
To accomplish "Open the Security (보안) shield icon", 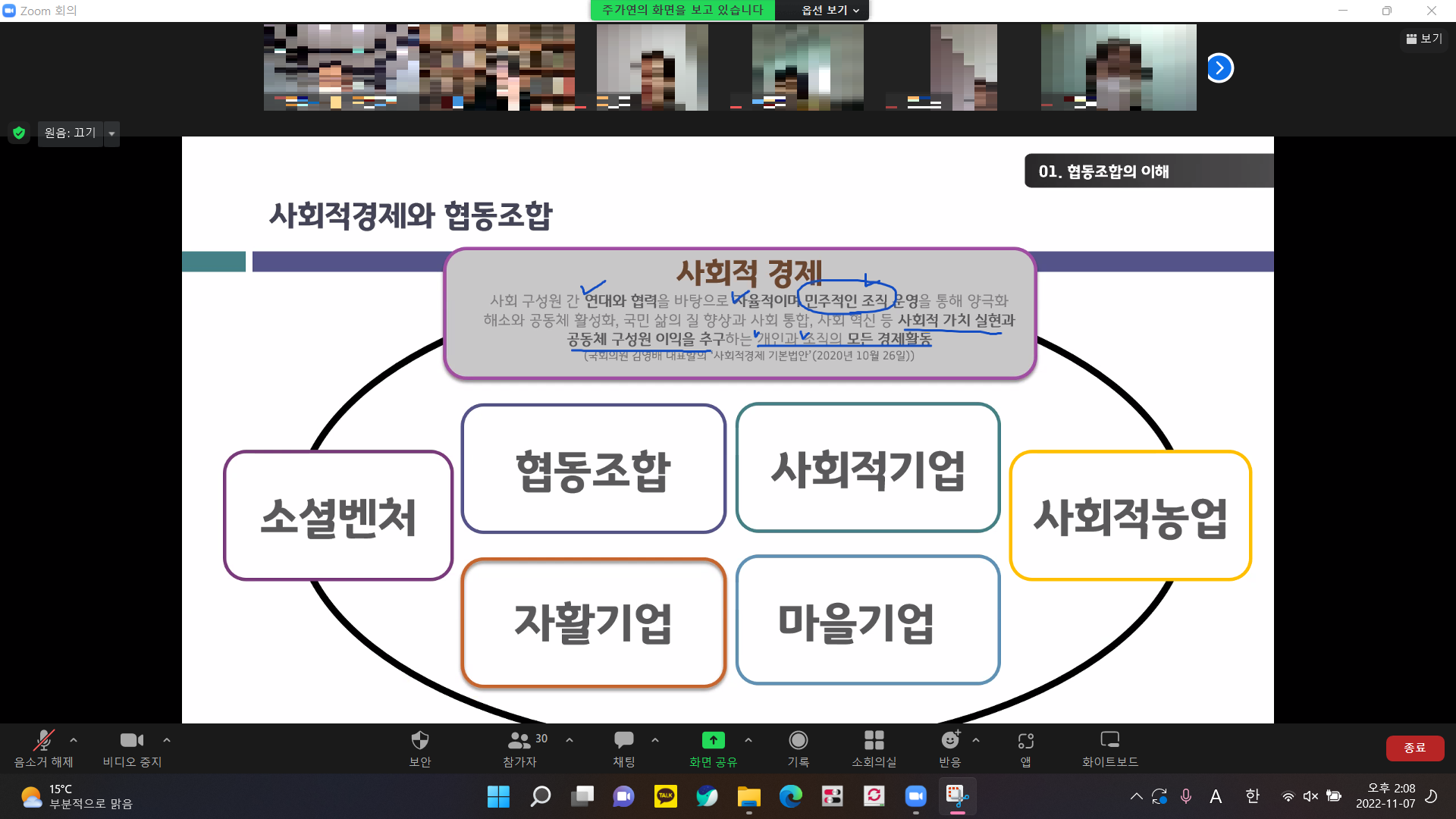I will point(420,748).
